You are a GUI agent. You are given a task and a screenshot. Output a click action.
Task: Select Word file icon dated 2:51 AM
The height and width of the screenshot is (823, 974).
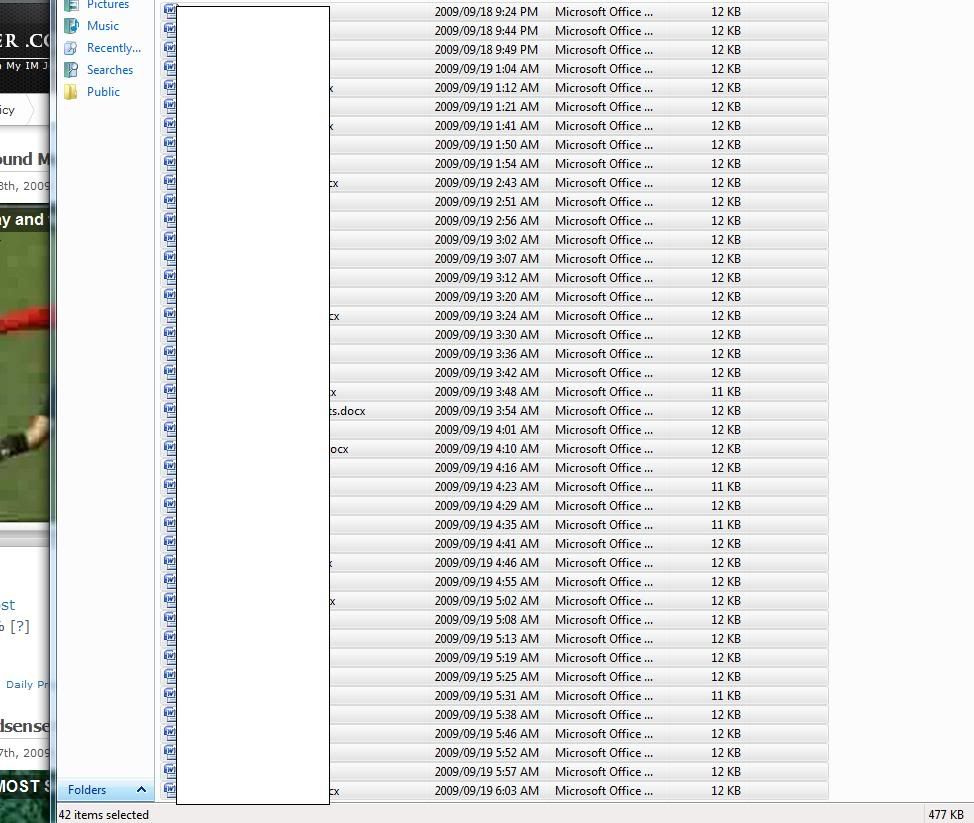(x=169, y=200)
